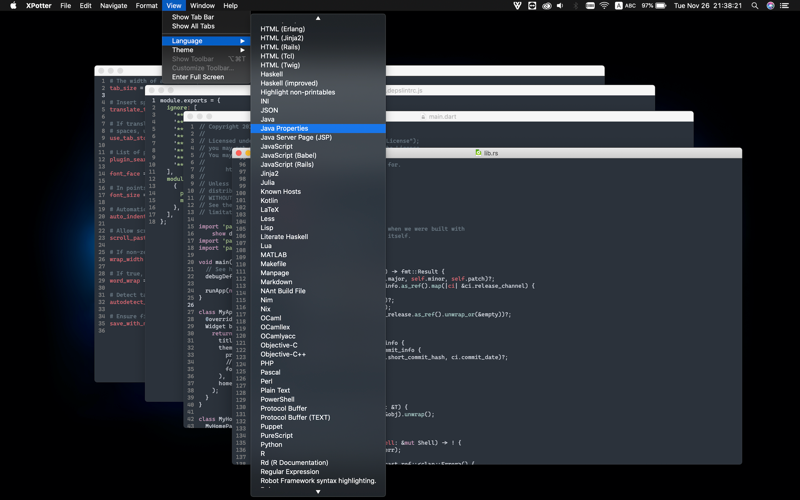Open the File menu
This screenshot has width=800, height=500.
(x=66, y=6)
